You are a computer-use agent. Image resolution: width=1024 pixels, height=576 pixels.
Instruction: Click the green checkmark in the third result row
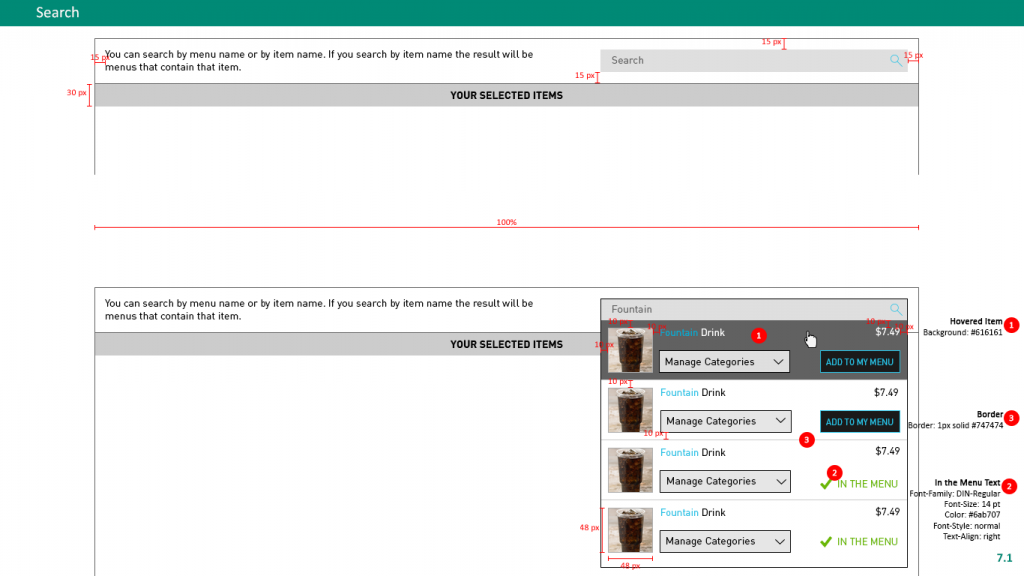pyautogui.click(x=826, y=484)
